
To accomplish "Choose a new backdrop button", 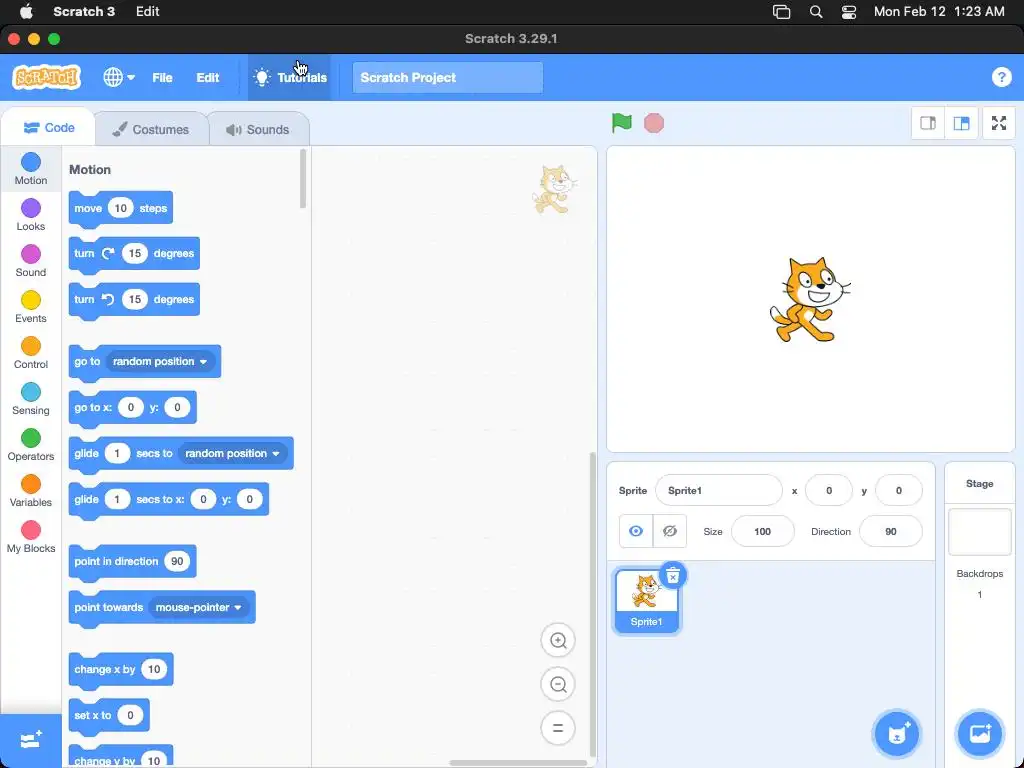I will point(980,733).
